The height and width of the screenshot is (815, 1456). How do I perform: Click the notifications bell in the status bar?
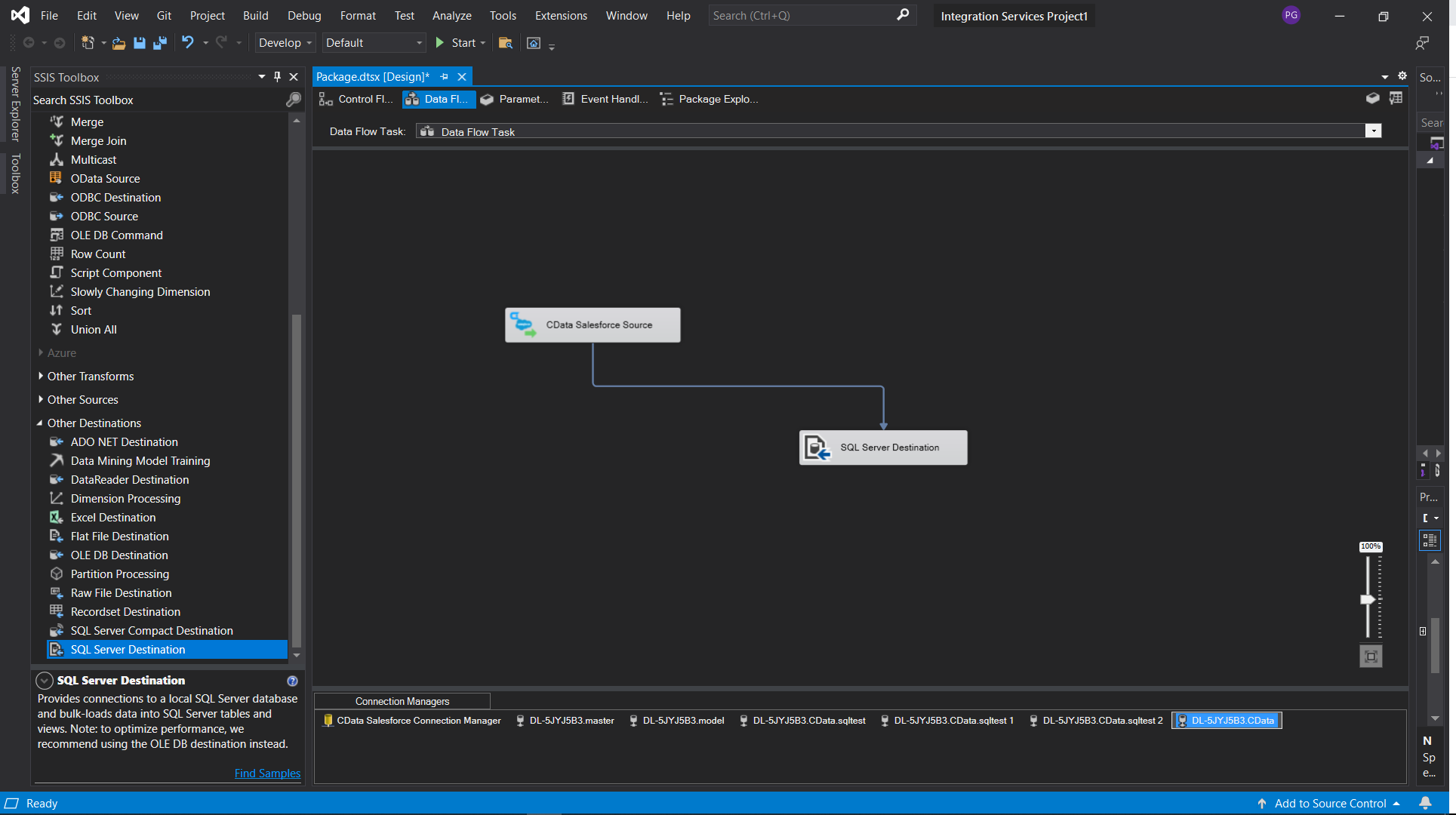coord(1425,804)
